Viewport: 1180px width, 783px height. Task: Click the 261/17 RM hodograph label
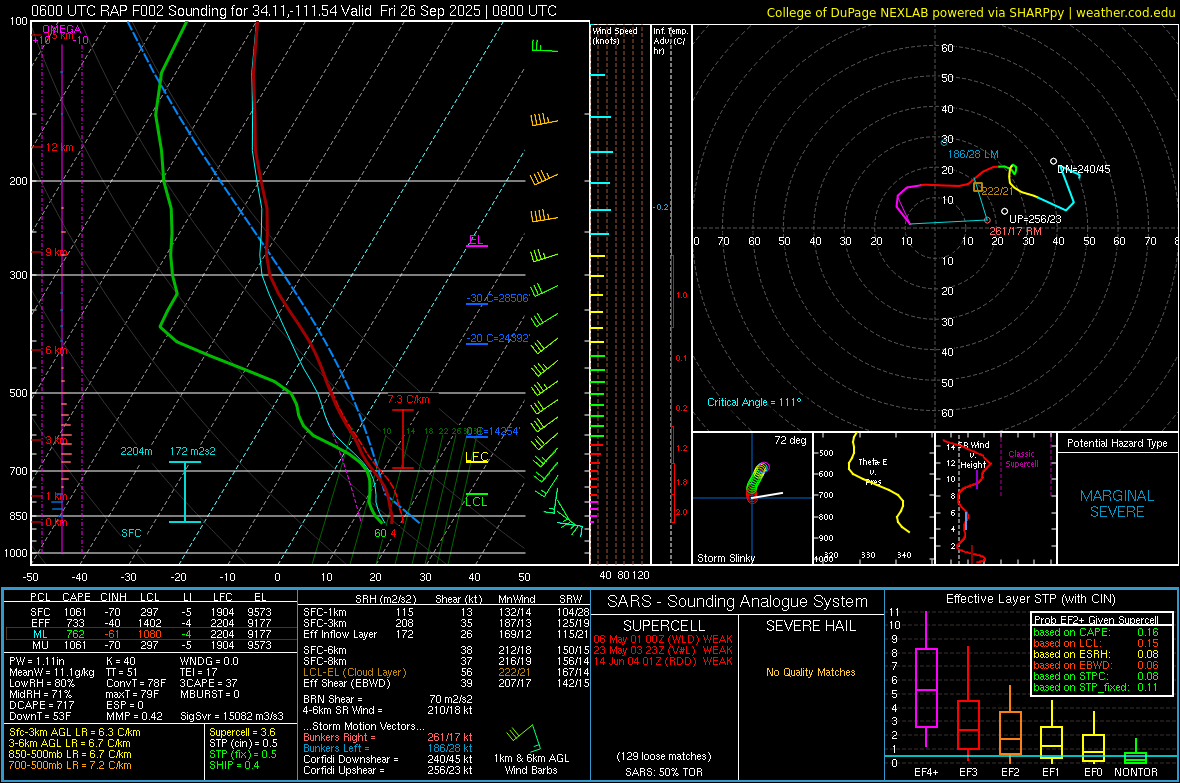pyautogui.click(x=1015, y=231)
